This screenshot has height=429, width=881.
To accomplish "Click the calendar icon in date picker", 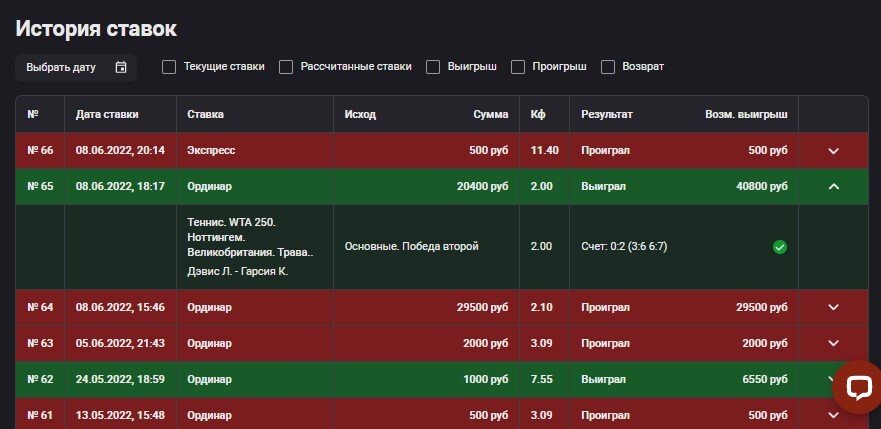I will 121,67.
